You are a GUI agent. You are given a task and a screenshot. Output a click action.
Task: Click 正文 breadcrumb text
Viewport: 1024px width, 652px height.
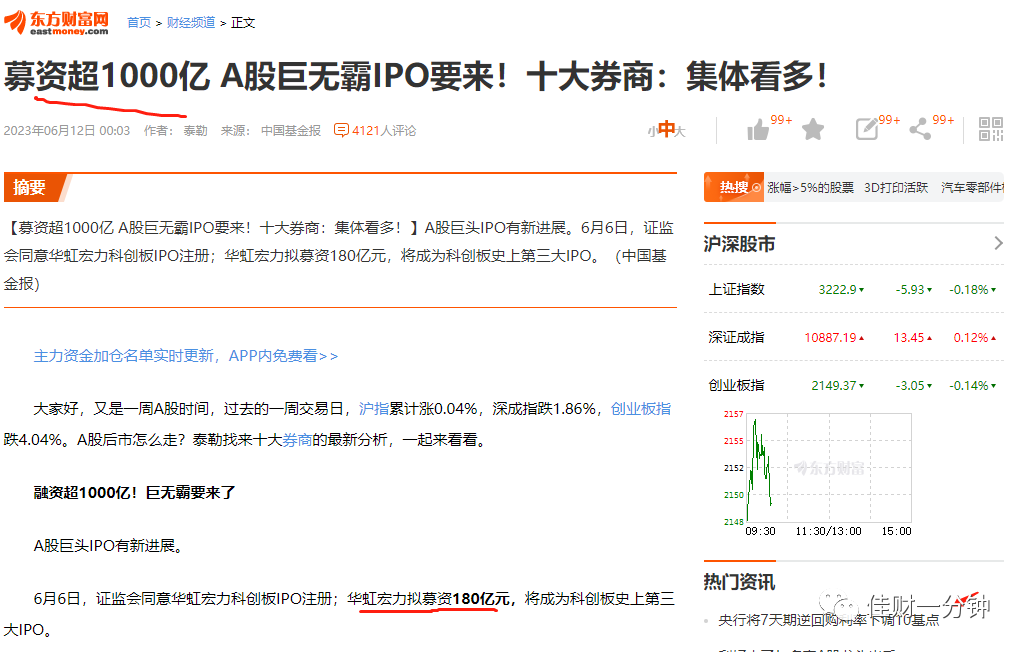243,23
